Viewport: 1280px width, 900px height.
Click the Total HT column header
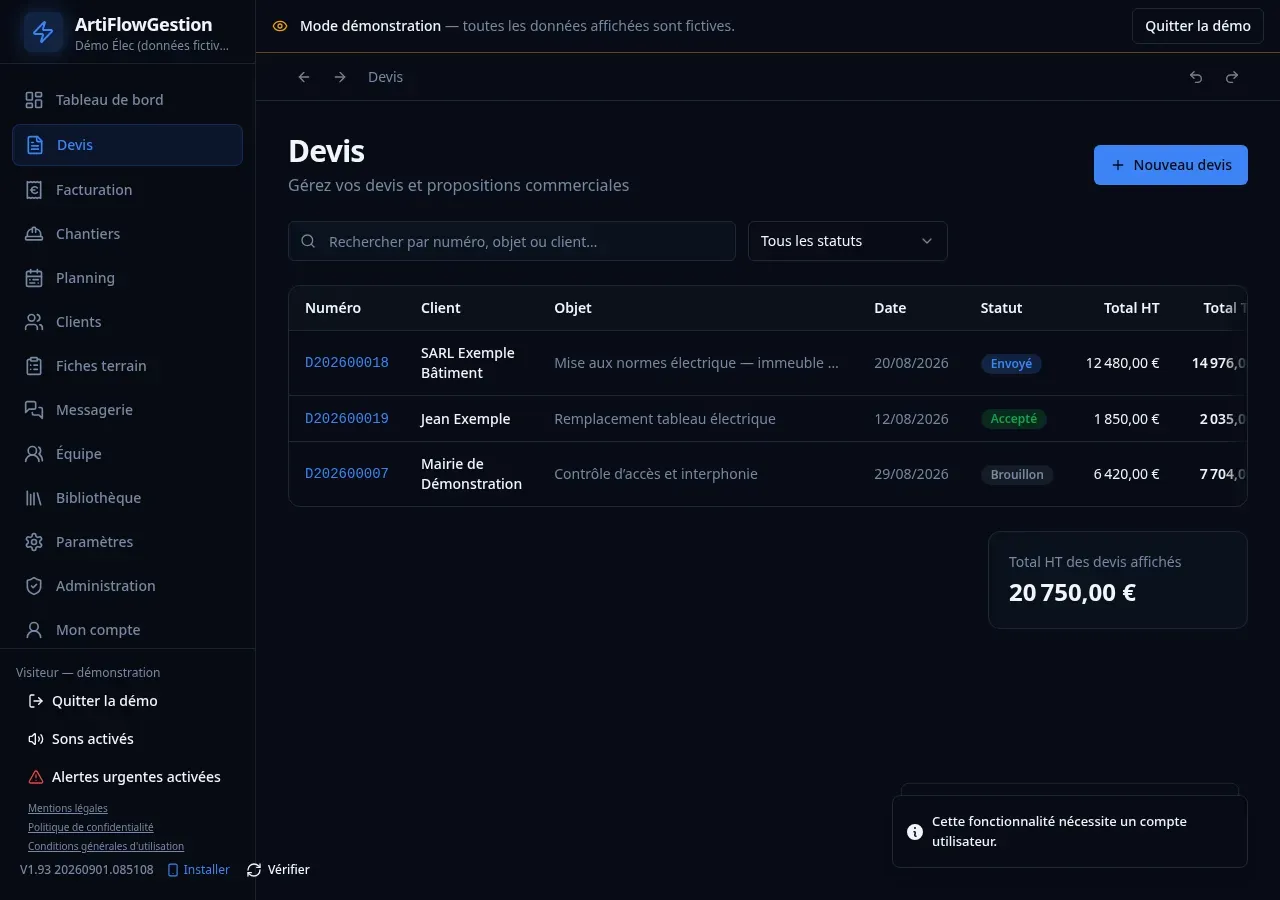coord(1132,308)
